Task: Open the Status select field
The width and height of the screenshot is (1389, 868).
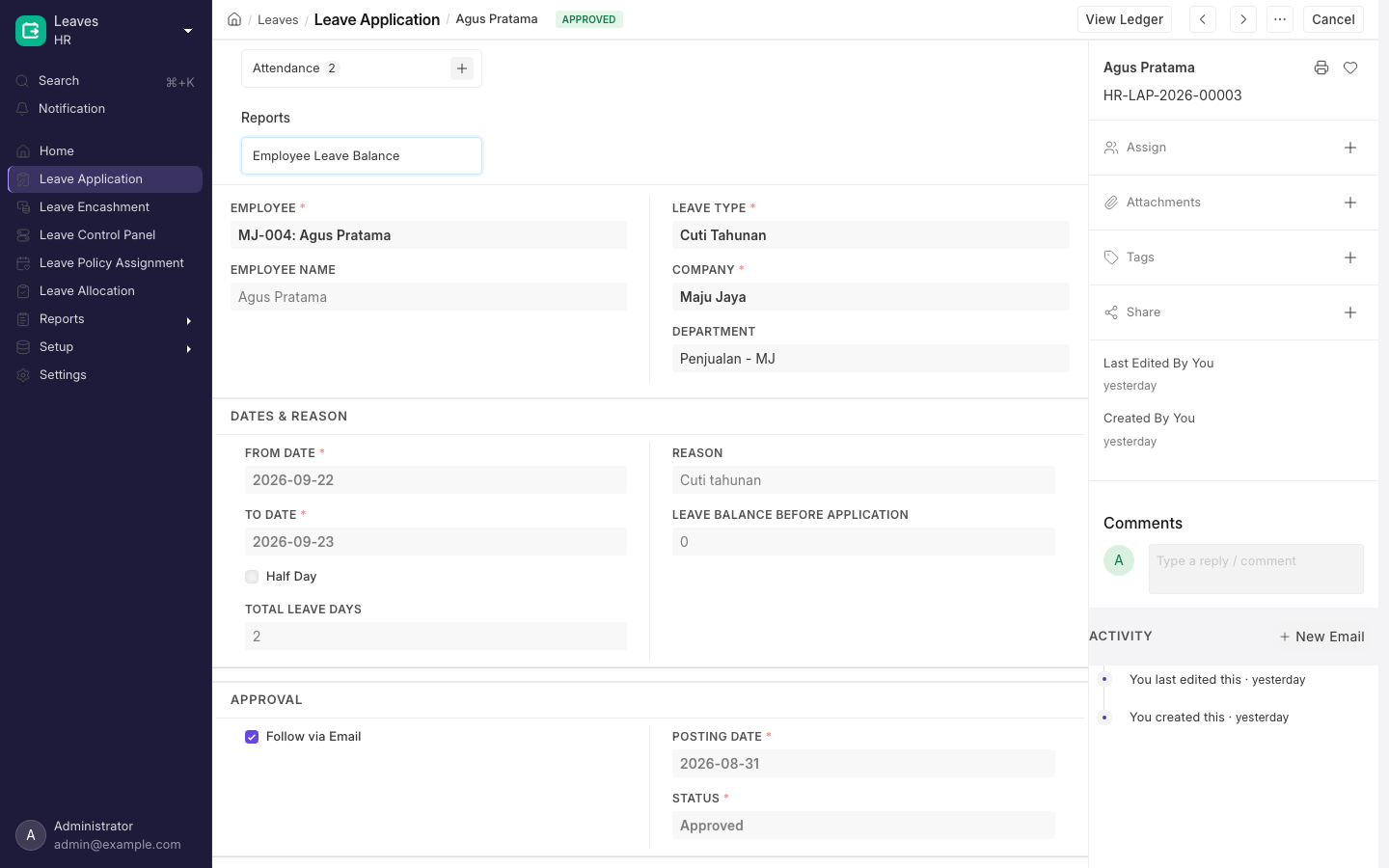Action: tap(863, 826)
